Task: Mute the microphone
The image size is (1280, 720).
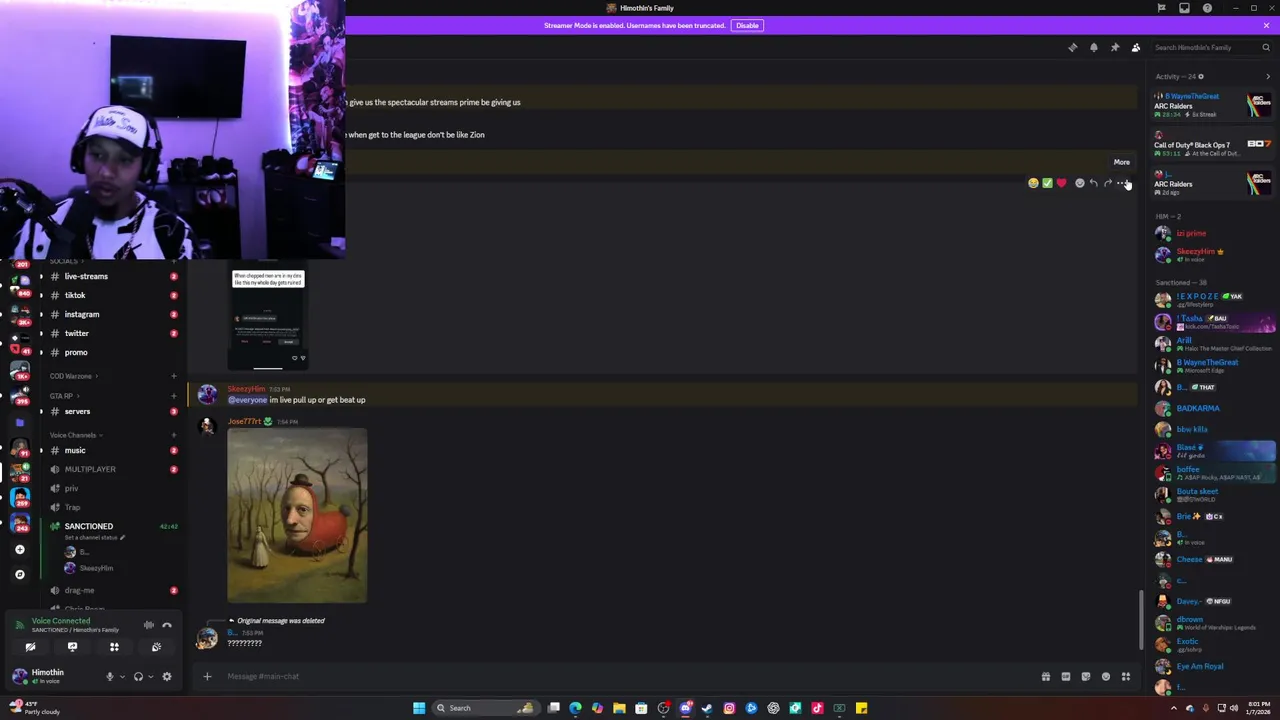Action: (110, 677)
